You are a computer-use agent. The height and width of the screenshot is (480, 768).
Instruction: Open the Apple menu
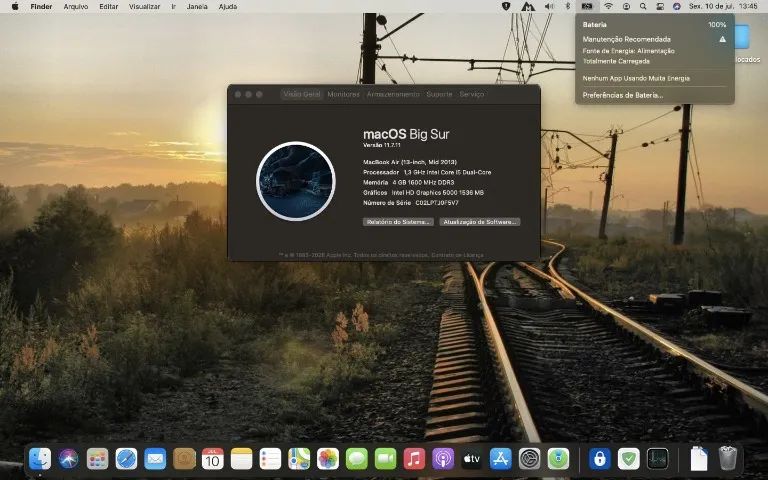pyautogui.click(x=15, y=6)
